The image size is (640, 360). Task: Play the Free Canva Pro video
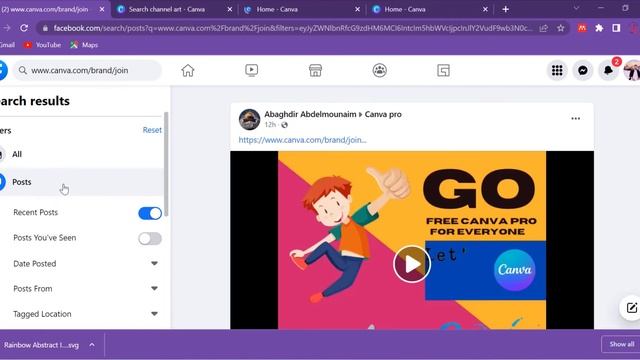pyautogui.click(x=412, y=264)
